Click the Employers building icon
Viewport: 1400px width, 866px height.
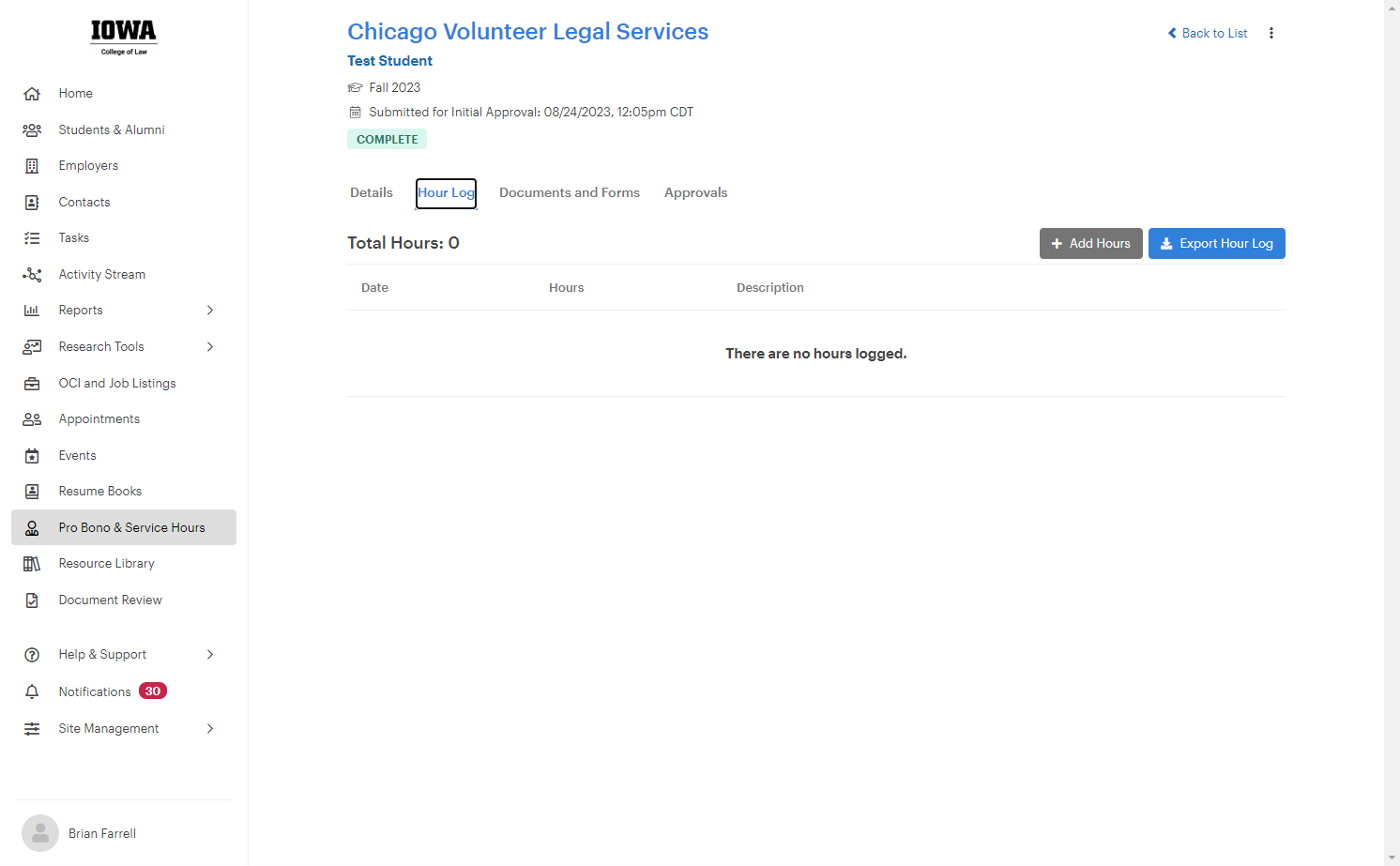pos(32,166)
